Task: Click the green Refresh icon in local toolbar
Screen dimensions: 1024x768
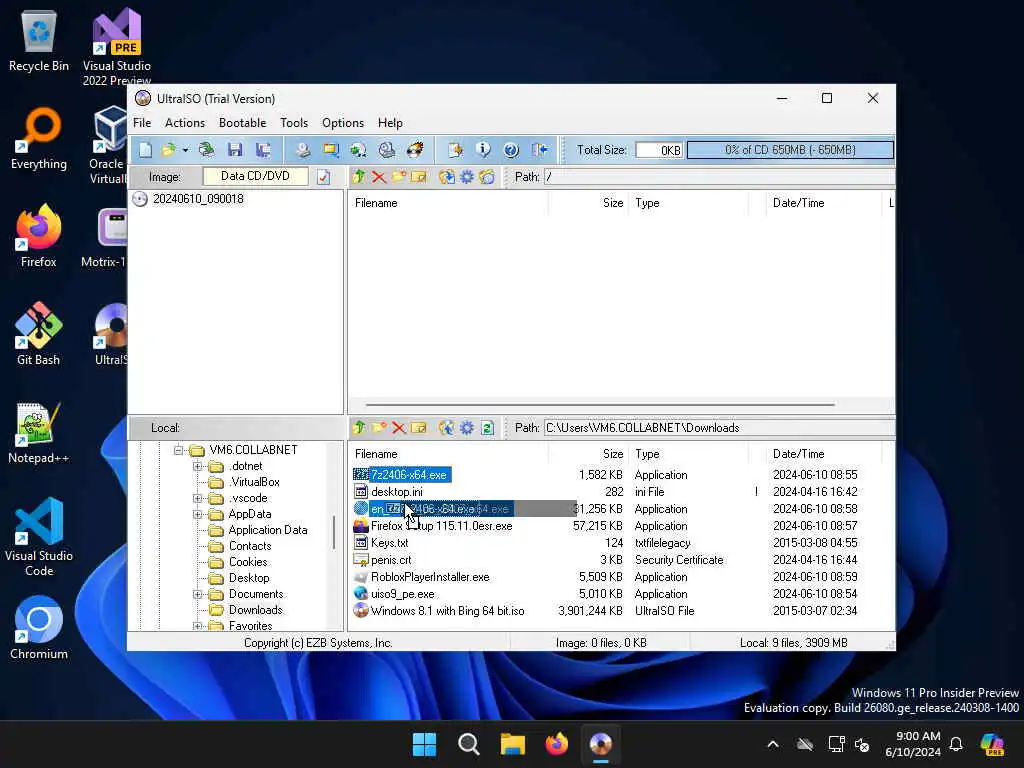Action: click(x=487, y=428)
